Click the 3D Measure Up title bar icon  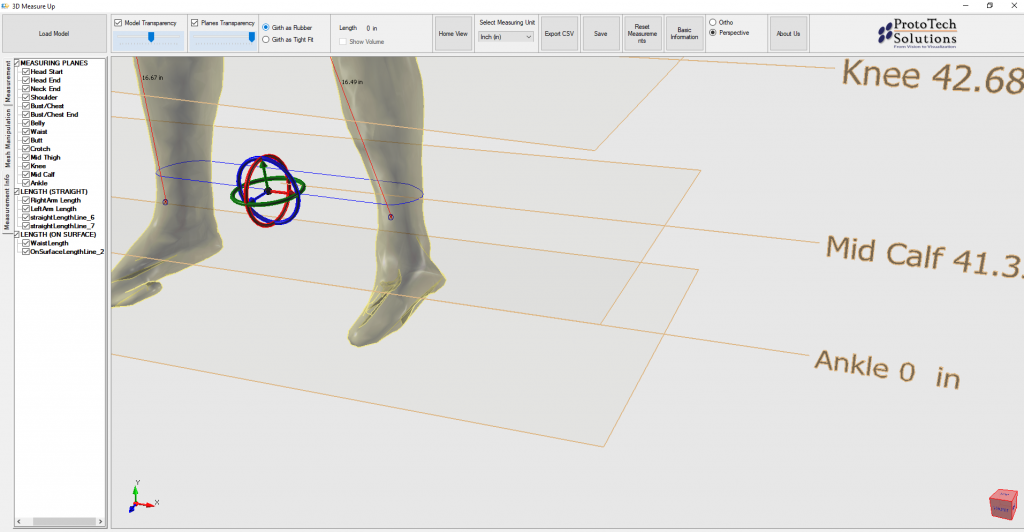pyautogui.click(x=6, y=6)
